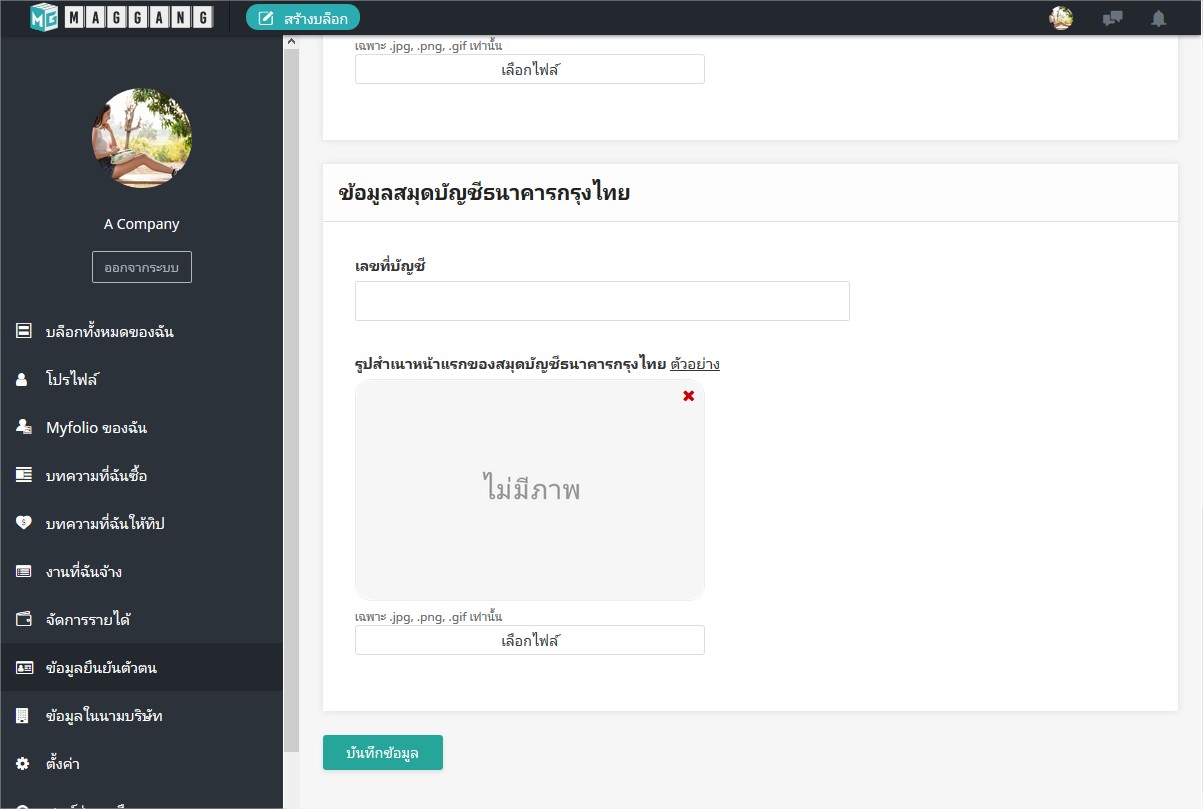Click the สร้างบล็อก create blog button
This screenshot has height=809, width=1203.
pos(303,17)
